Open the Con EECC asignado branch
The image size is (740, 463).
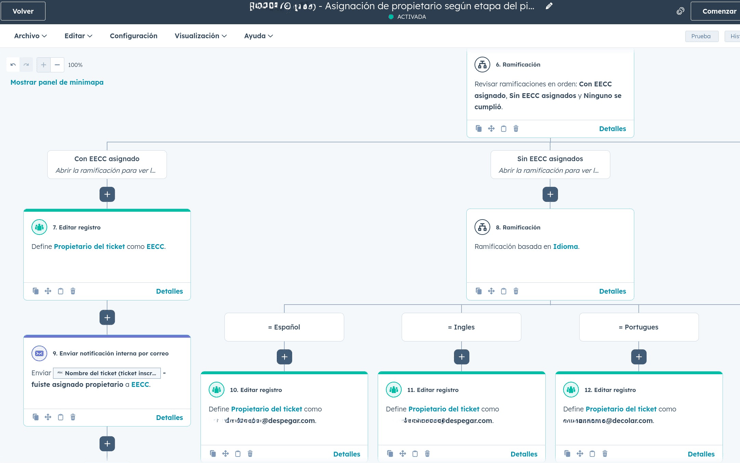(x=107, y=164)
